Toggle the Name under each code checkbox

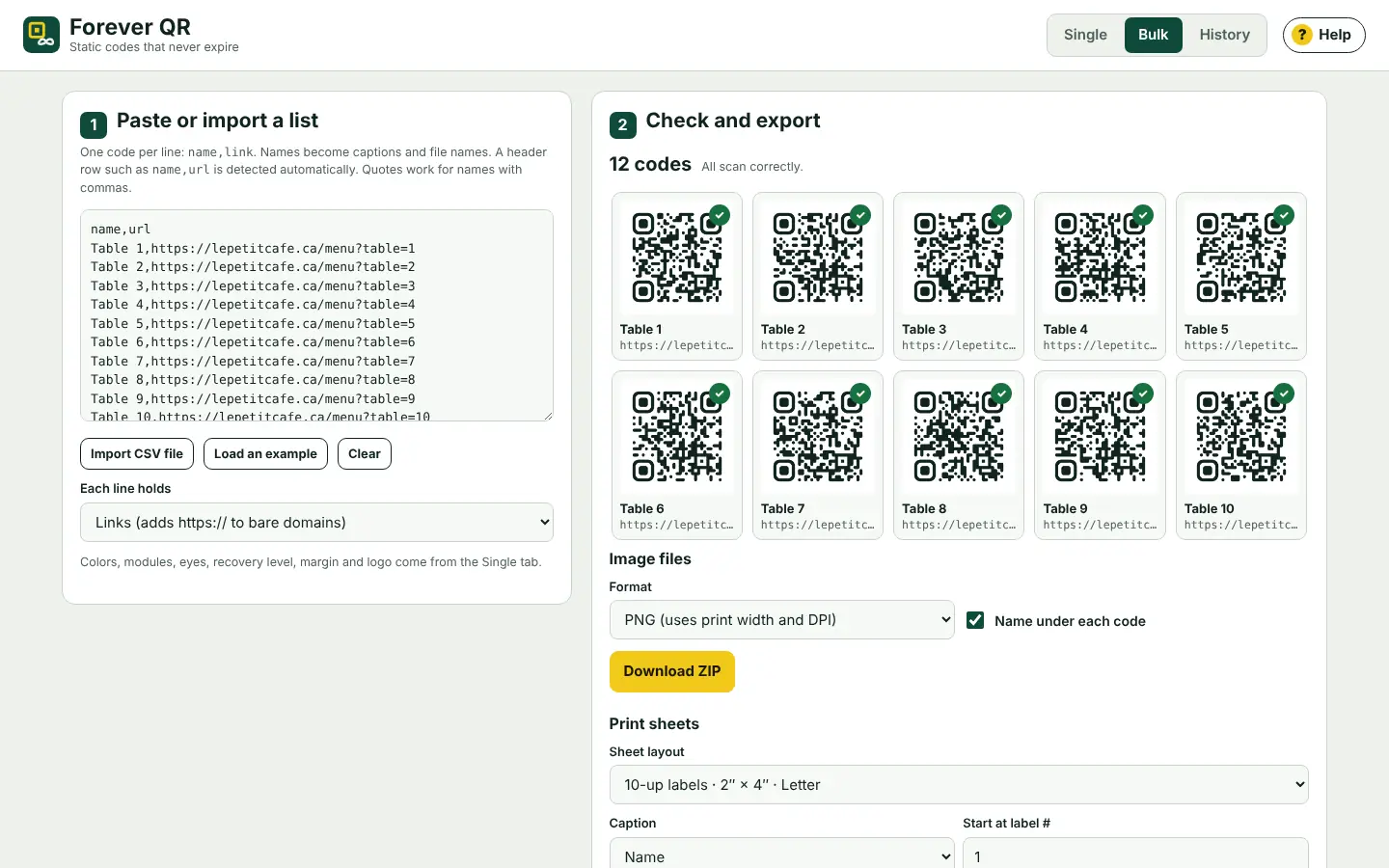975,620
